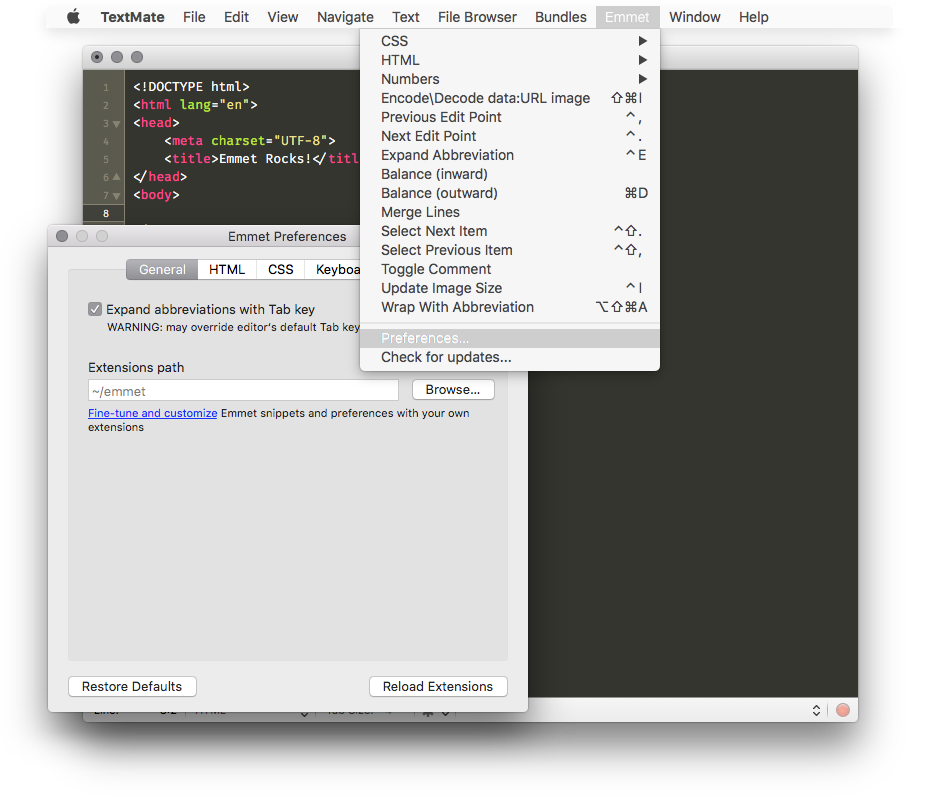Open the Text menu
Screen dimensions: 940x800
406,17
